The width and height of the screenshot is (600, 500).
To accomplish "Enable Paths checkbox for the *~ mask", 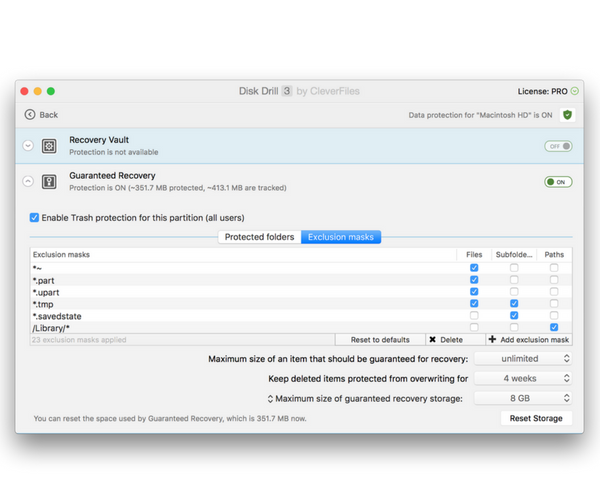I will (x=554, y=268).
